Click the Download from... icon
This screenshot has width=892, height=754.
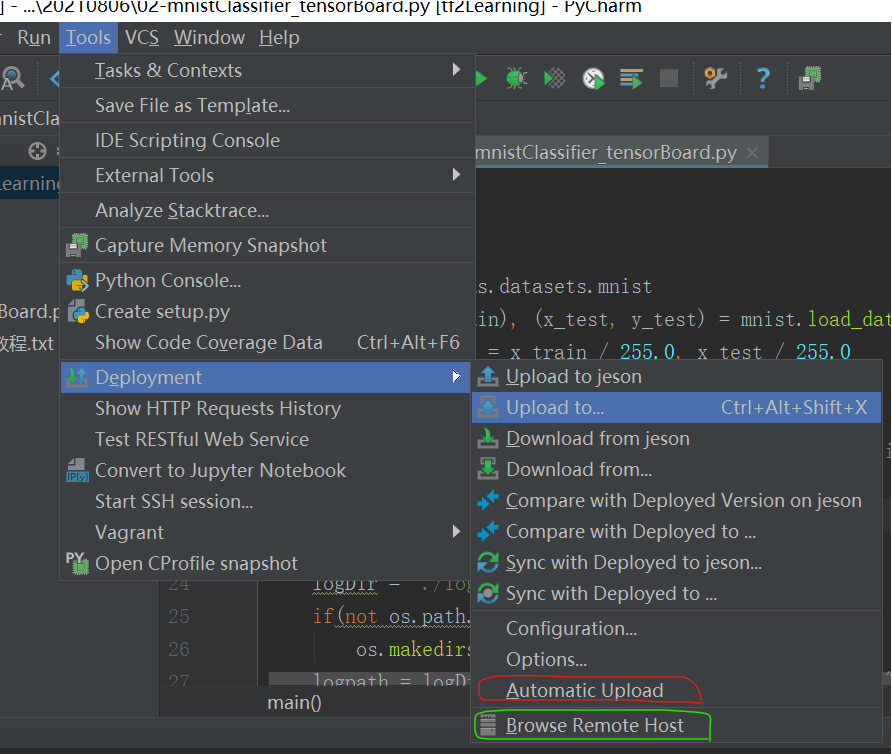pos(488,469)
